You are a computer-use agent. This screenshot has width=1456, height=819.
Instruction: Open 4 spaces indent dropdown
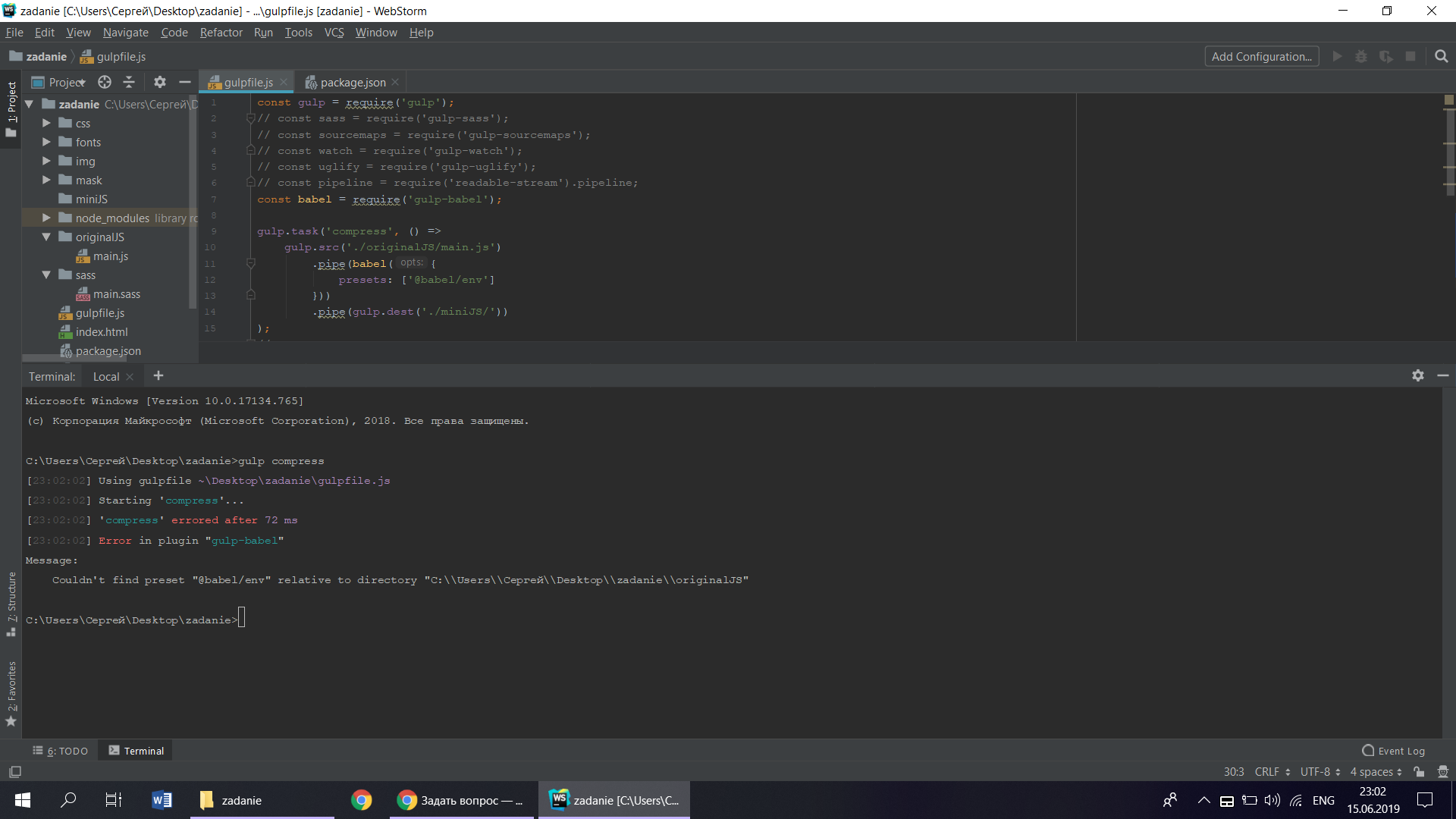[1376, 772]
